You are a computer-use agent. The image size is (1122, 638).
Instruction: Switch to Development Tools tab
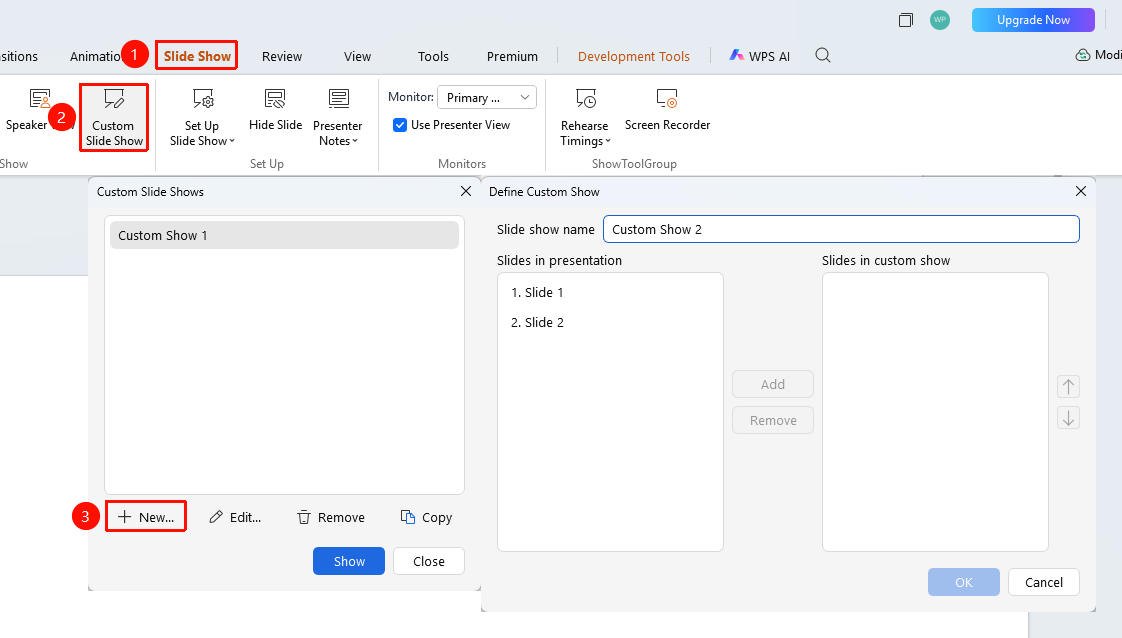click(x=634, y=57)
